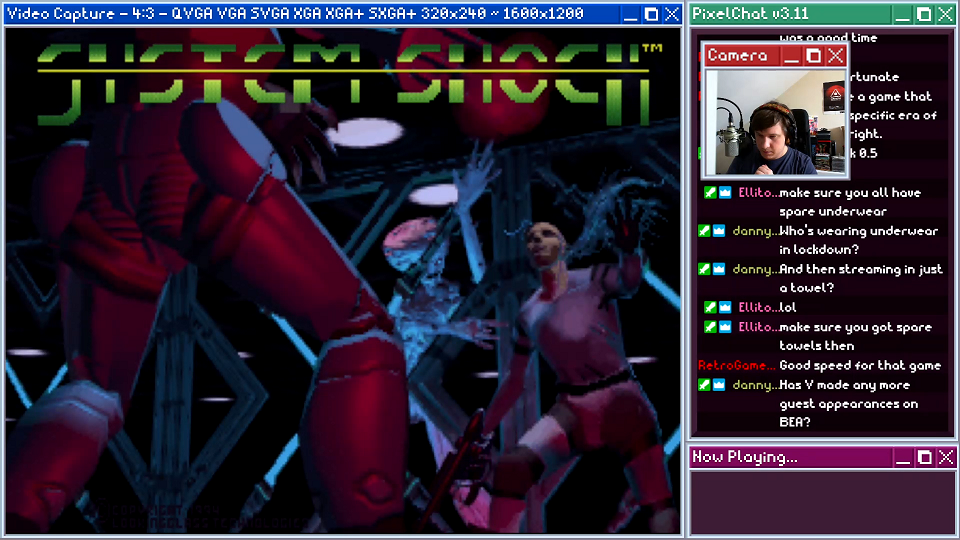This screenshot has height=540, width=960.
Task: Click the 'PixelChat v3.11' title text
Action: [750, 14]
